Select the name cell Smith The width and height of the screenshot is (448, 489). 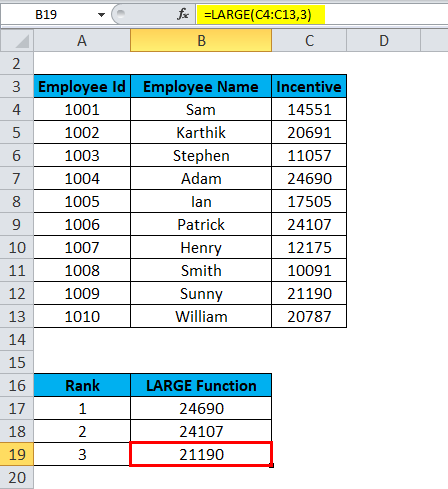(x=201, y=270)
